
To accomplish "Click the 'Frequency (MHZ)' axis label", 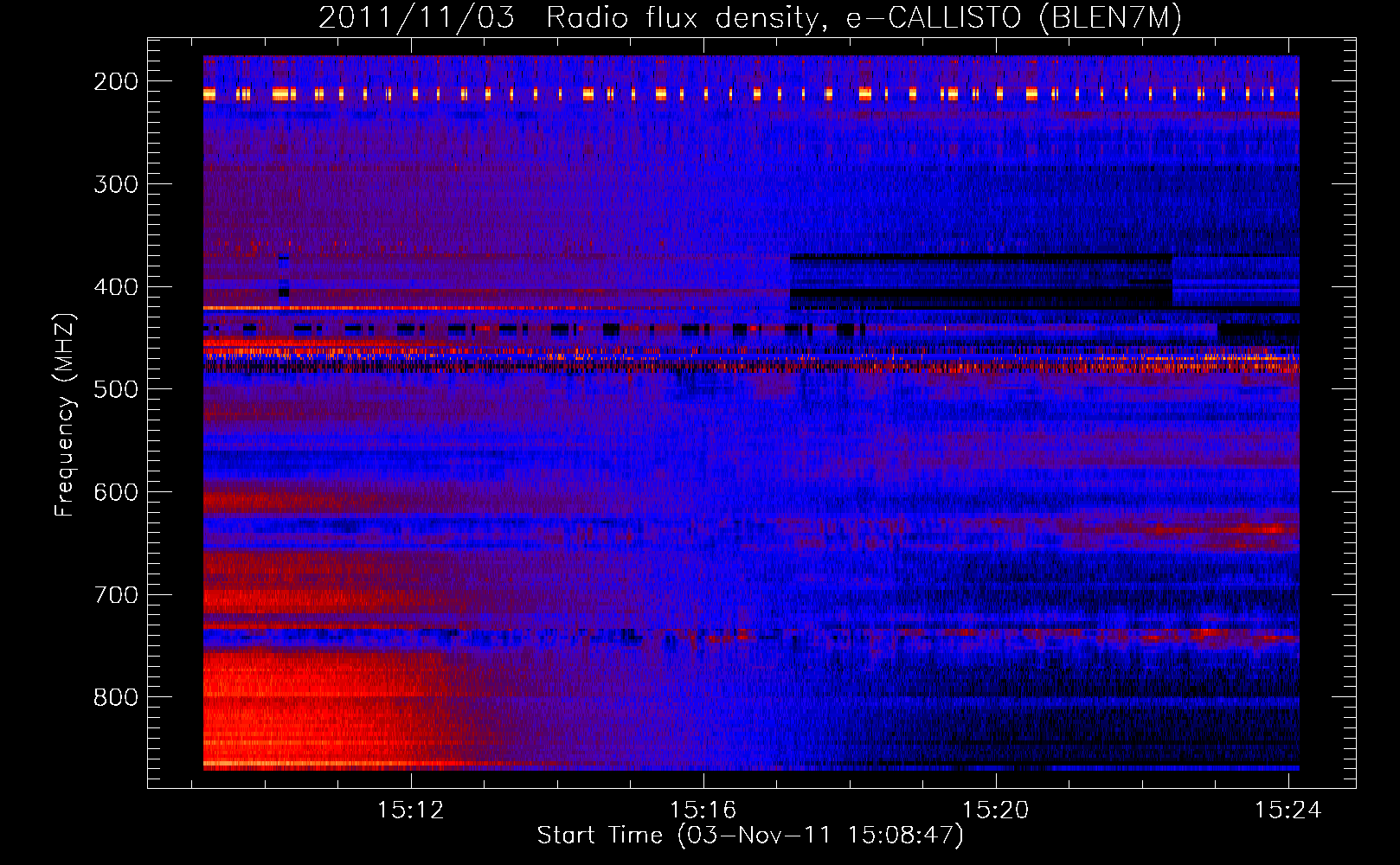I will 65,415.
